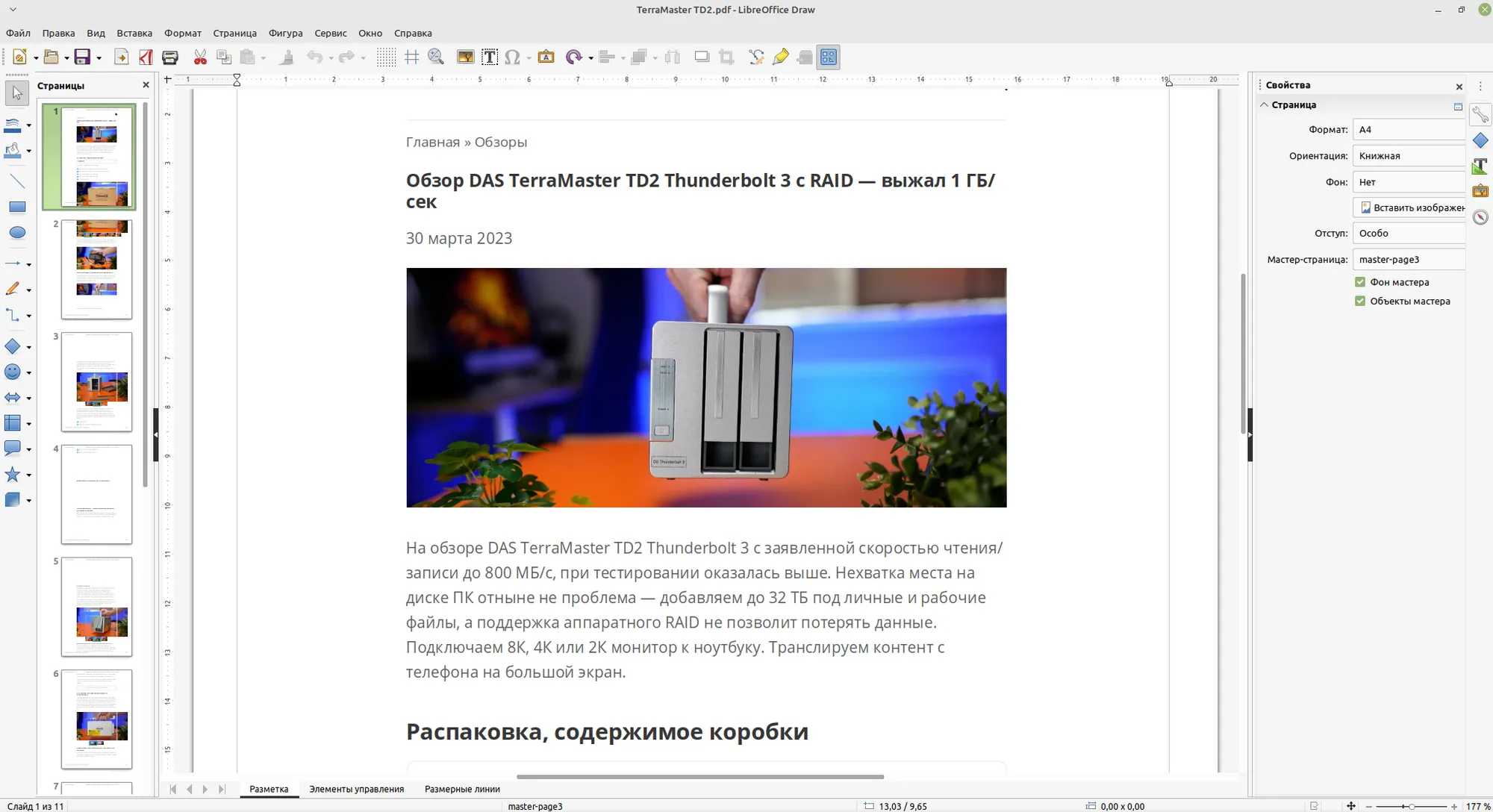Open the Файл menu
The width and height of the screenshot is (1493, 812).
pyautogui.click(x=19, y=34)
